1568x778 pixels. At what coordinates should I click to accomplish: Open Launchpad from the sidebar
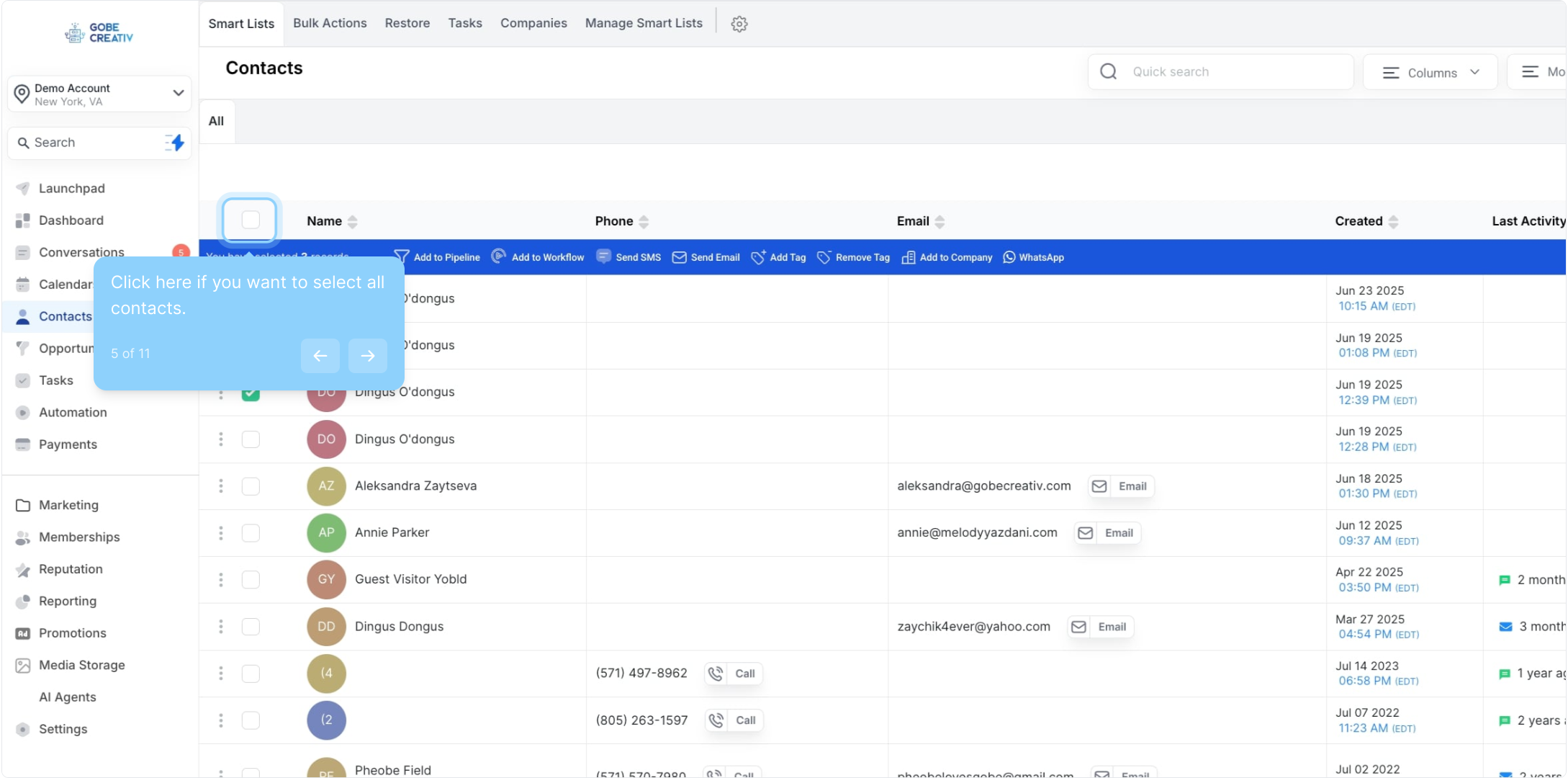(x=71, y=188)
